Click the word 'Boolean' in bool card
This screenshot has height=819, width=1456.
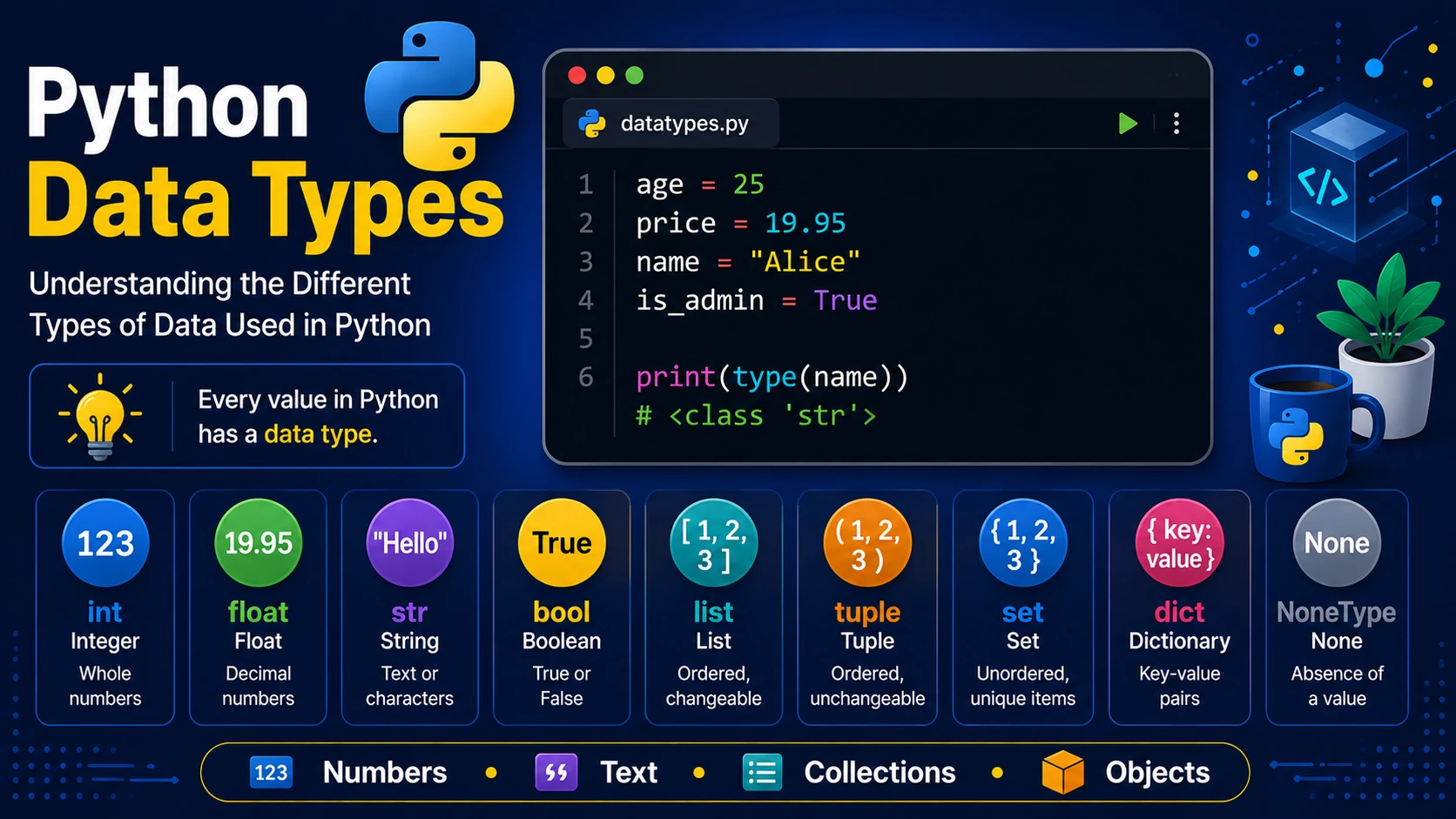coord(562,641)
